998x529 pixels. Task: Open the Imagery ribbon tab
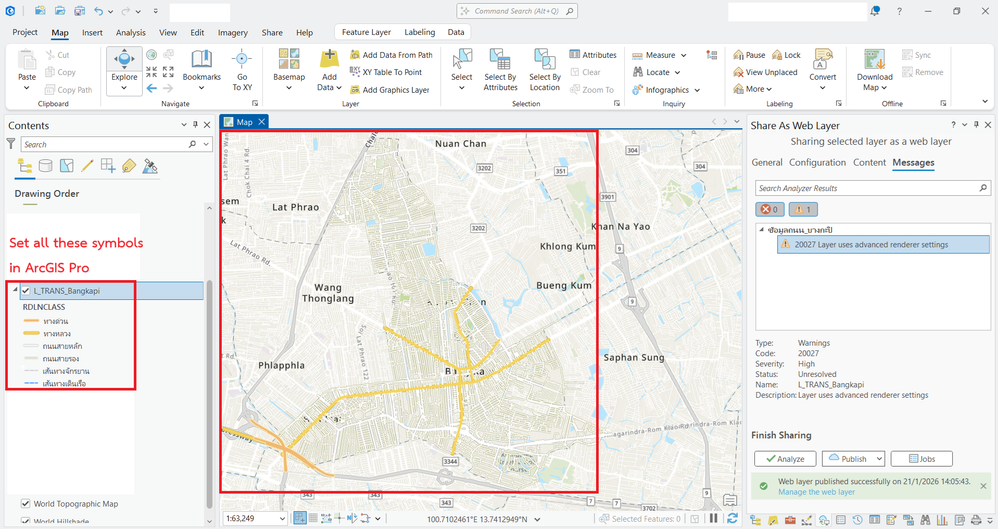point(232,32)
